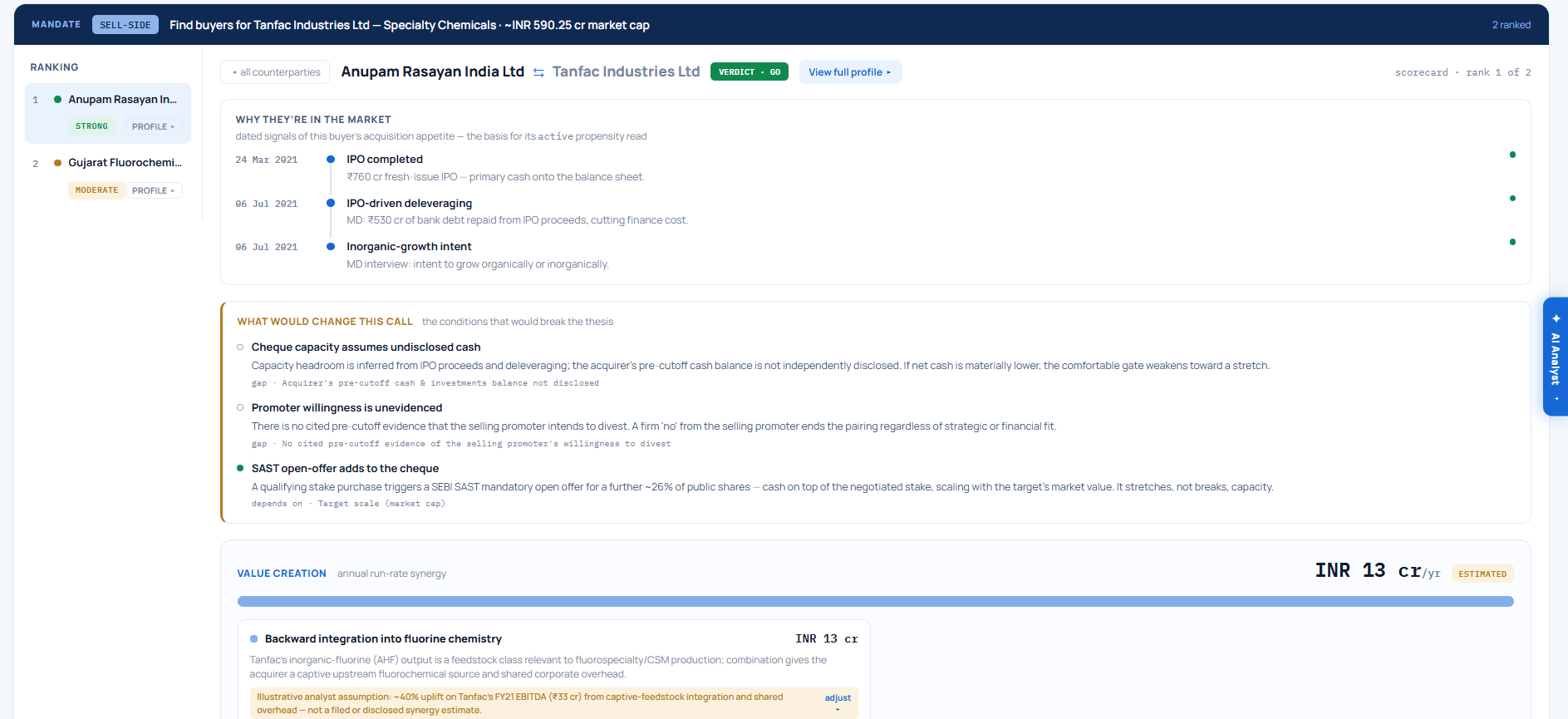Viewport: 1568px width, 719px height.
Task: Click 'WHY THEY'RE IN THE MARKET' heading
Action: pyautogui.click(x=313, y=120)
